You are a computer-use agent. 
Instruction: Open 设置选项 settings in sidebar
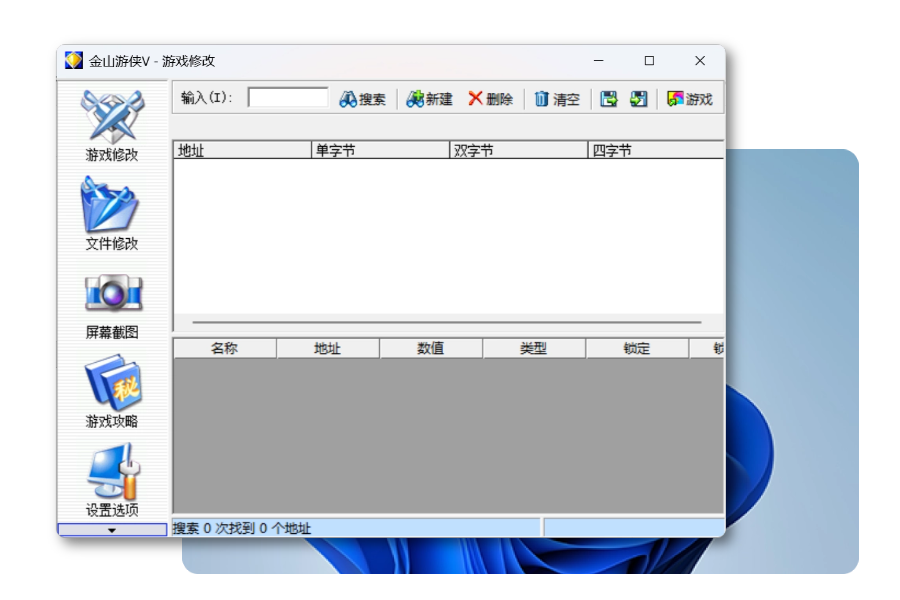click(112, 481)
